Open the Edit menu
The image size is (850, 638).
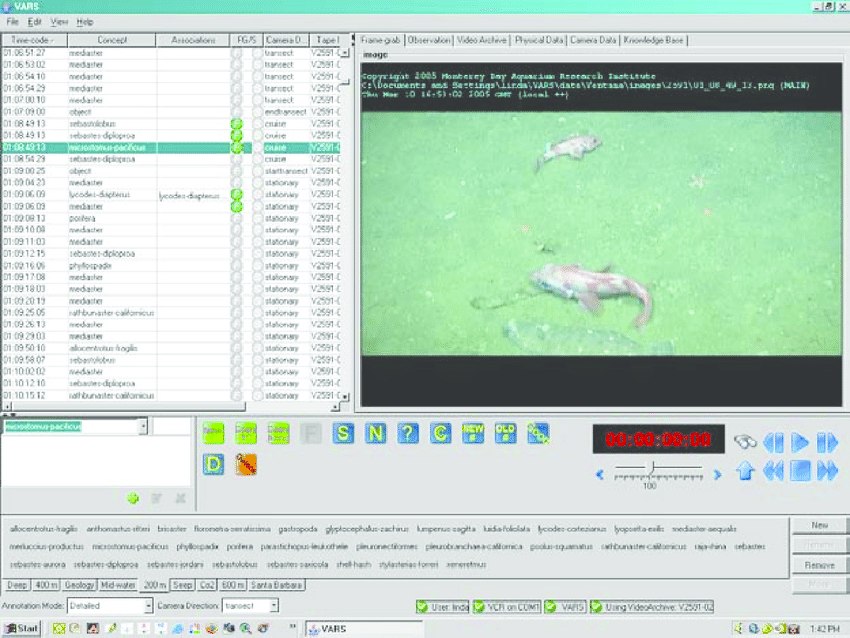(x=35, y=22)
